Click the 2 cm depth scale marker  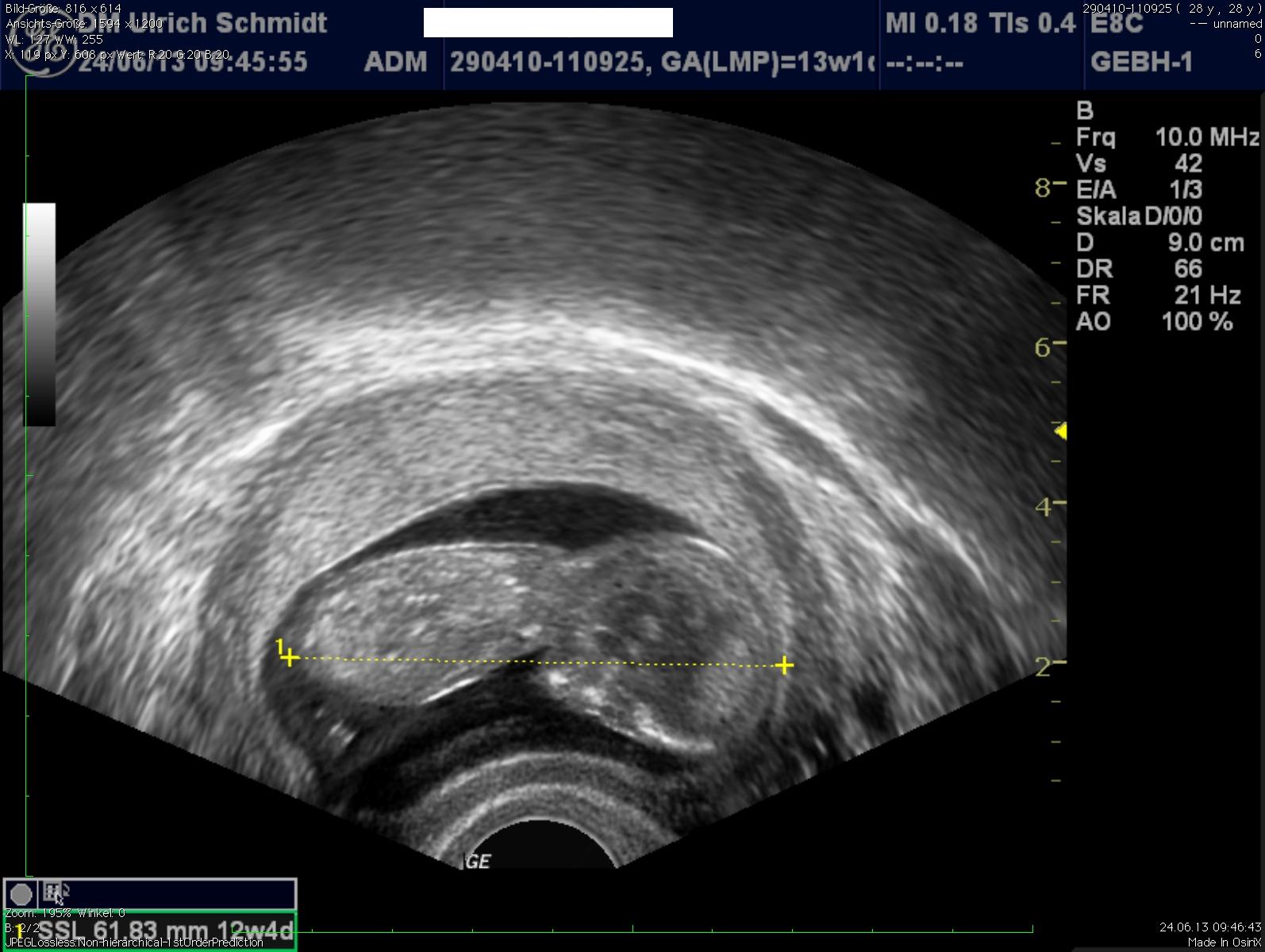1043,666
